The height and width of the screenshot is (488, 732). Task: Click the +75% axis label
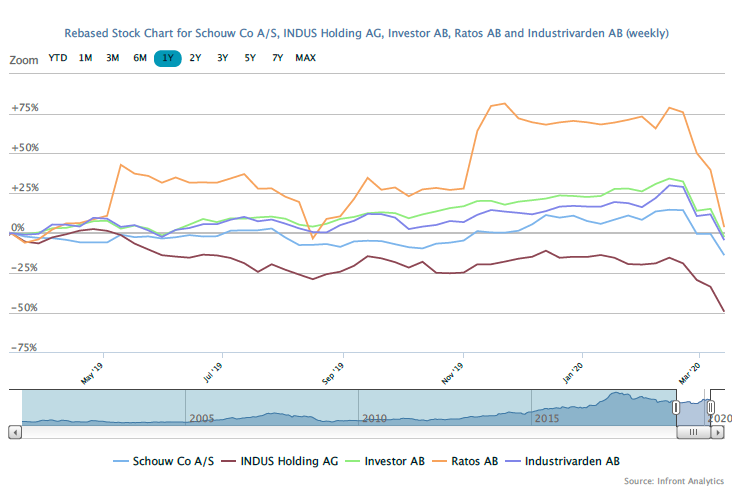coord(25,108)
